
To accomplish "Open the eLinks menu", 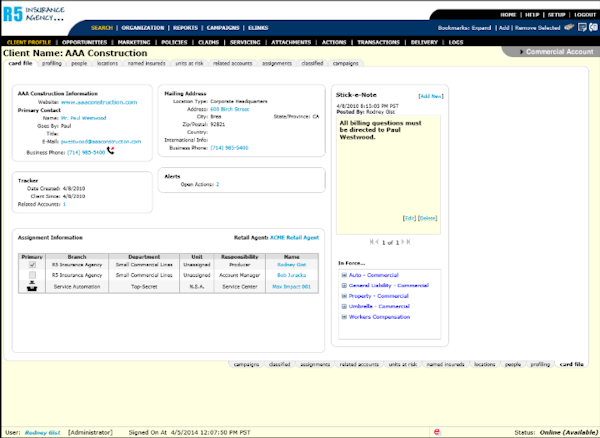I will coord(258,28).
